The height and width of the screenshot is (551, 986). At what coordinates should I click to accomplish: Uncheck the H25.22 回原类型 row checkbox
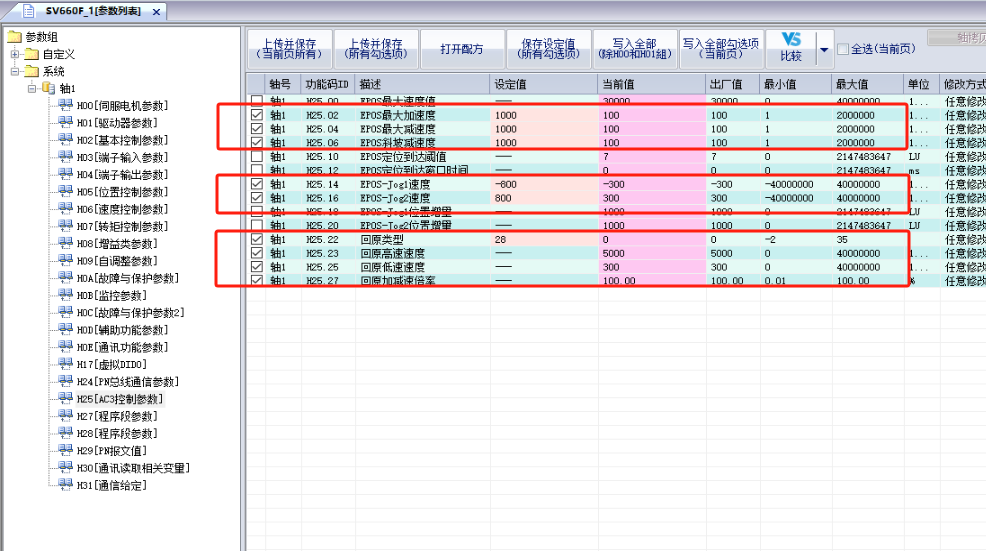click(257, 240)
